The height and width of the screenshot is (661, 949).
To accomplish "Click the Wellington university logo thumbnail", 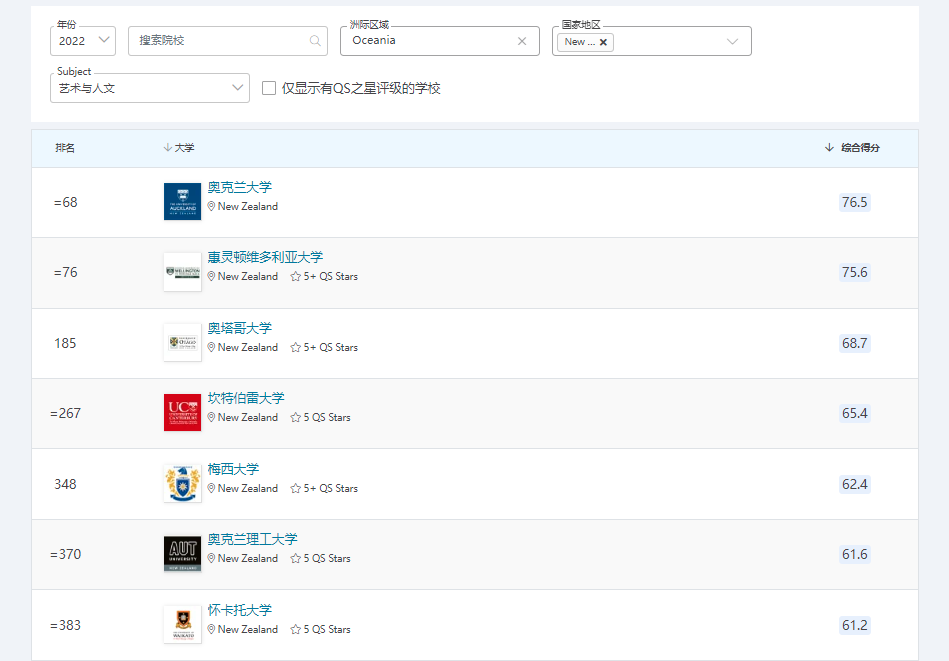I will tap(182, 272).
